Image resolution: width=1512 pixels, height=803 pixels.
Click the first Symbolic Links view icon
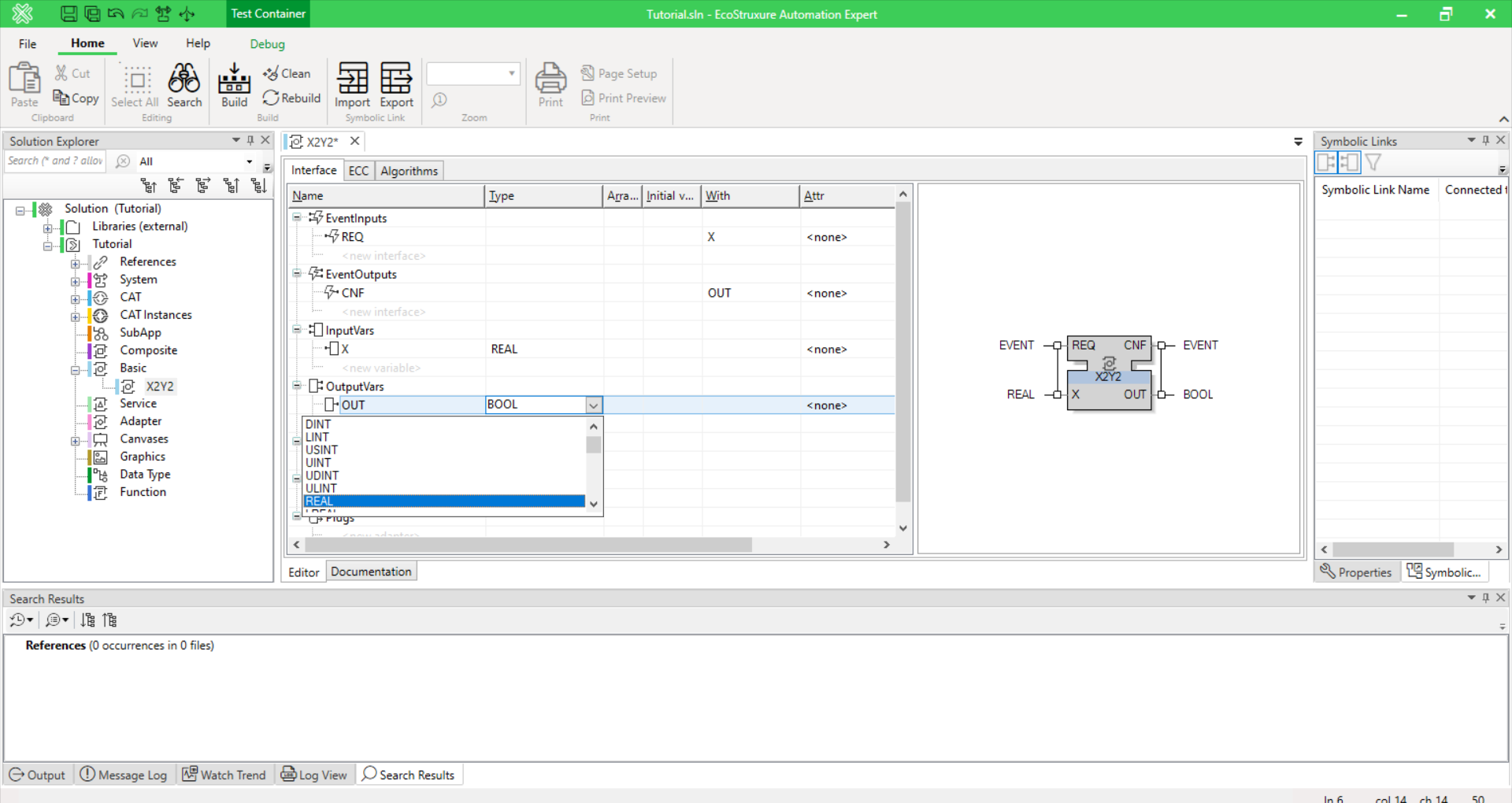point(1327,163)
